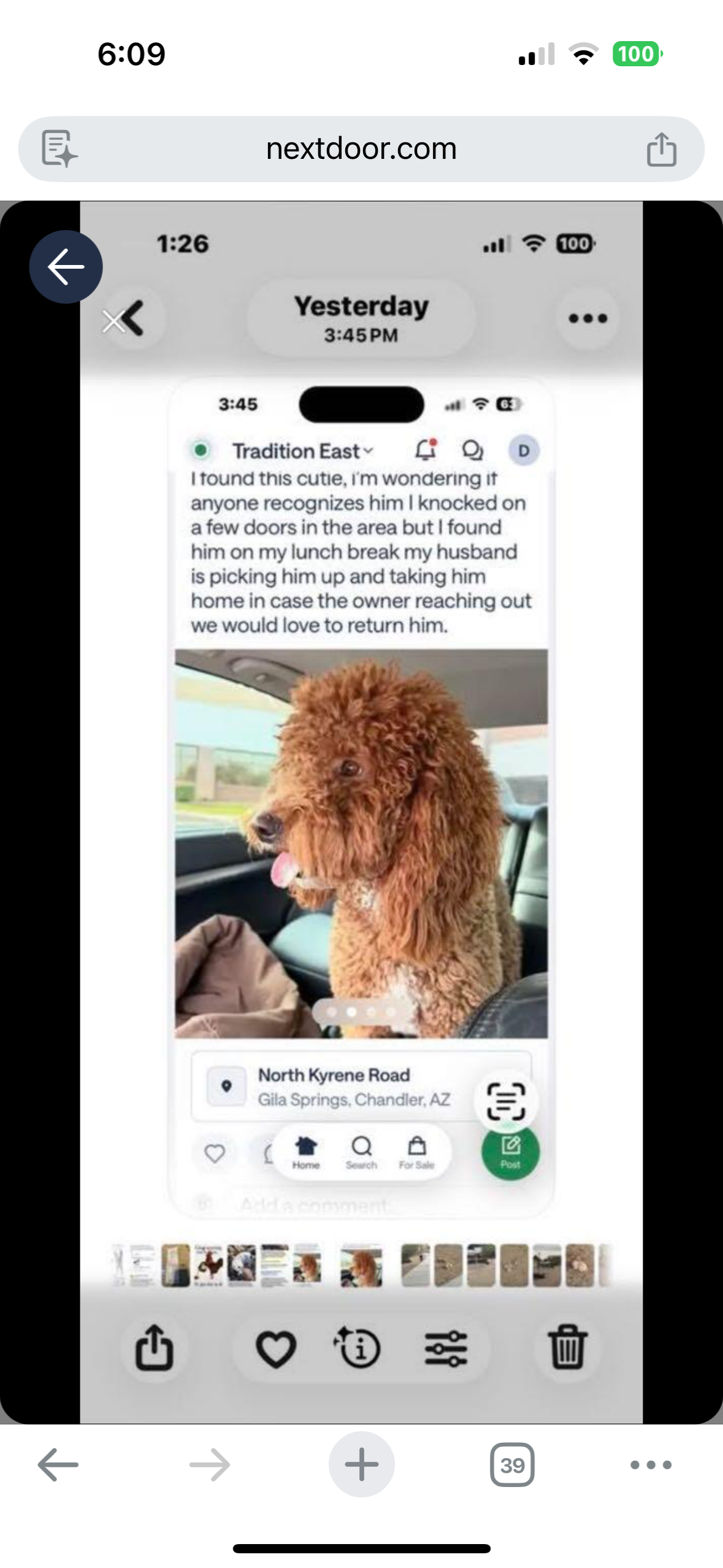Select the For Sale tab
The image size is (723, 1568).
pos(416,1153)
